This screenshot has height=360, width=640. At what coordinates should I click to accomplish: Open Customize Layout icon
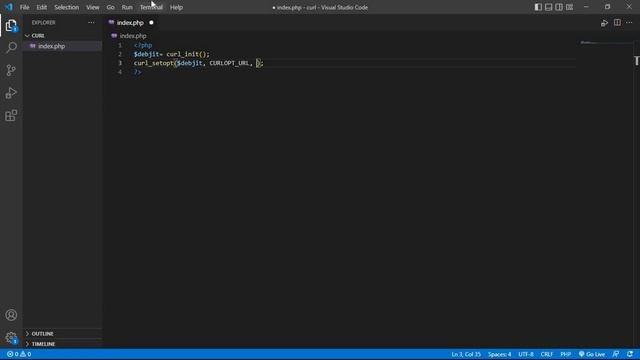point(569,7)
